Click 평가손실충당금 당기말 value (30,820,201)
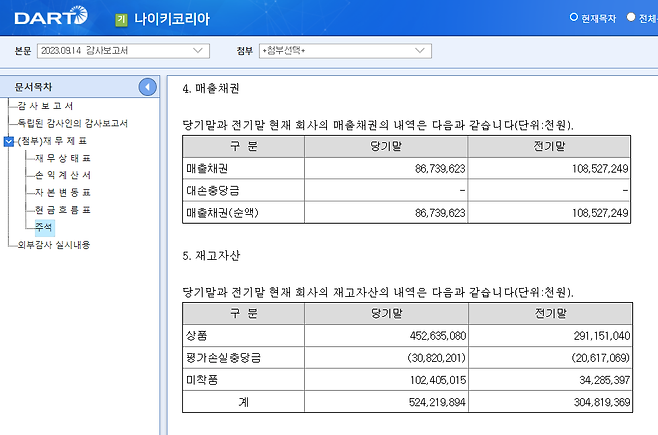Screen dimensions: 658x435 pyautogui.click(x=436, y=358)
